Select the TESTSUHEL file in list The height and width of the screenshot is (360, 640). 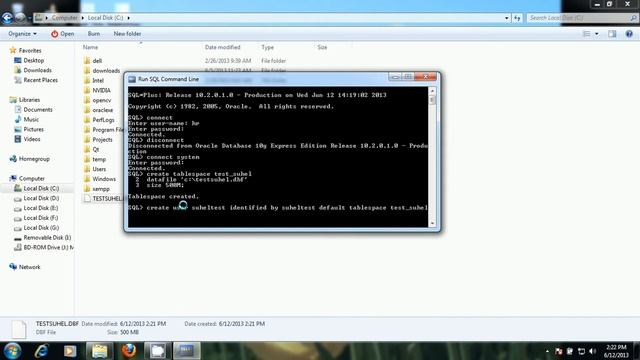click(104, 198)
